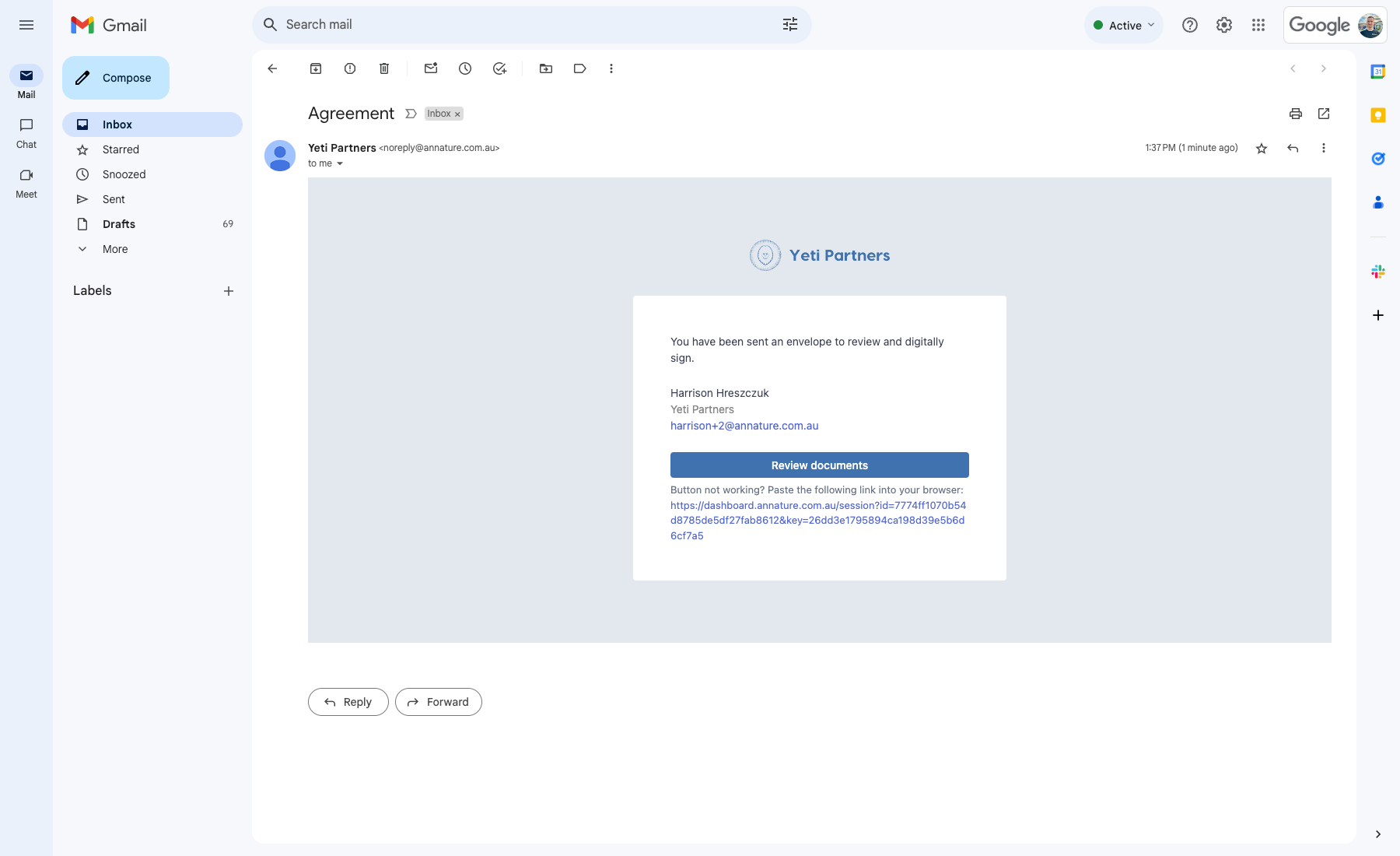1400x856 pixels.
Task: Remove the Inbox label chip
Action: tap(457, 114)
